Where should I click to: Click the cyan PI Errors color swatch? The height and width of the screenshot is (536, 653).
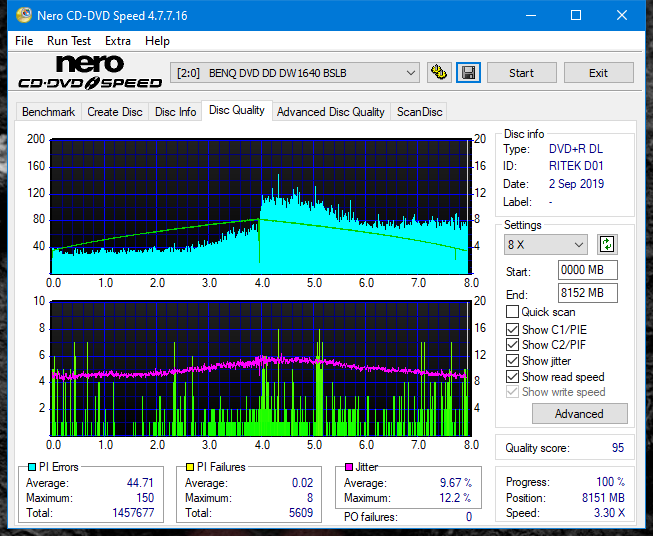[x=32, y=467]
